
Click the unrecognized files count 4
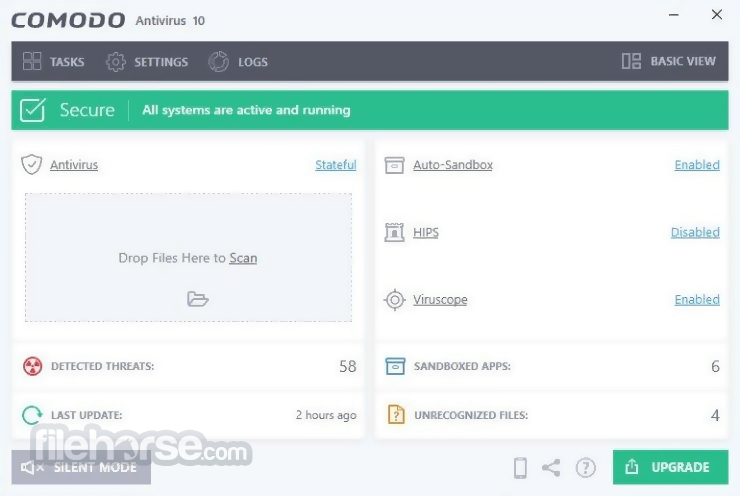(x=715, y=415)
